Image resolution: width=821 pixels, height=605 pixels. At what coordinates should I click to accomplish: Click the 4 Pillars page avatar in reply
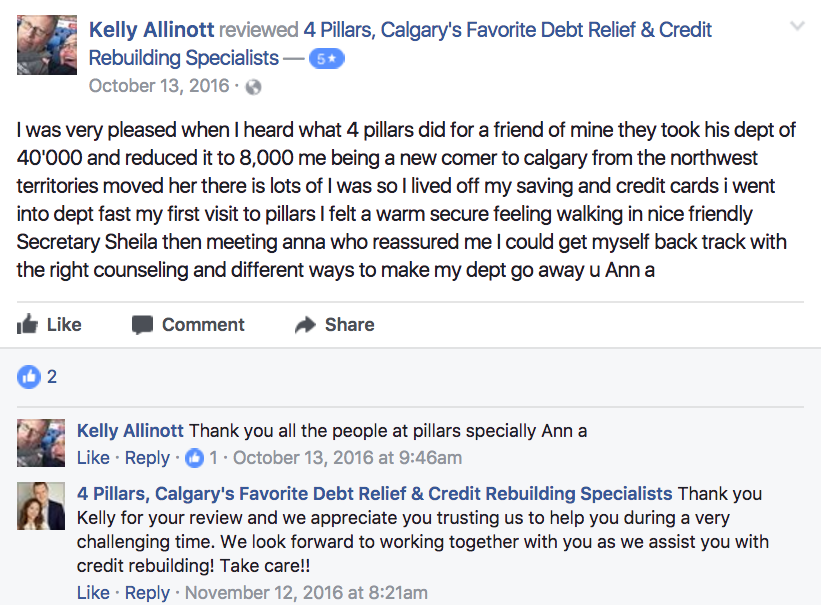click(x=41, y=506)
